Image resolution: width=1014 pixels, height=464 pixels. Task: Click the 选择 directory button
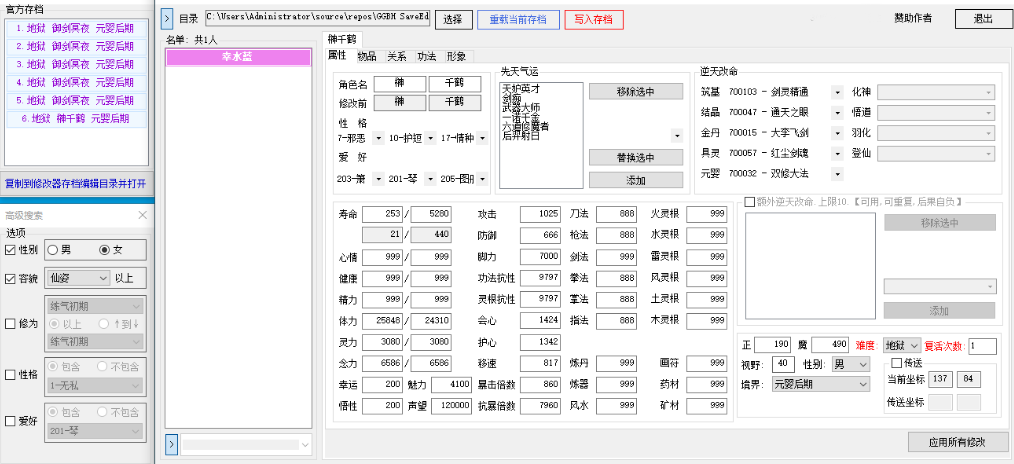453,19
